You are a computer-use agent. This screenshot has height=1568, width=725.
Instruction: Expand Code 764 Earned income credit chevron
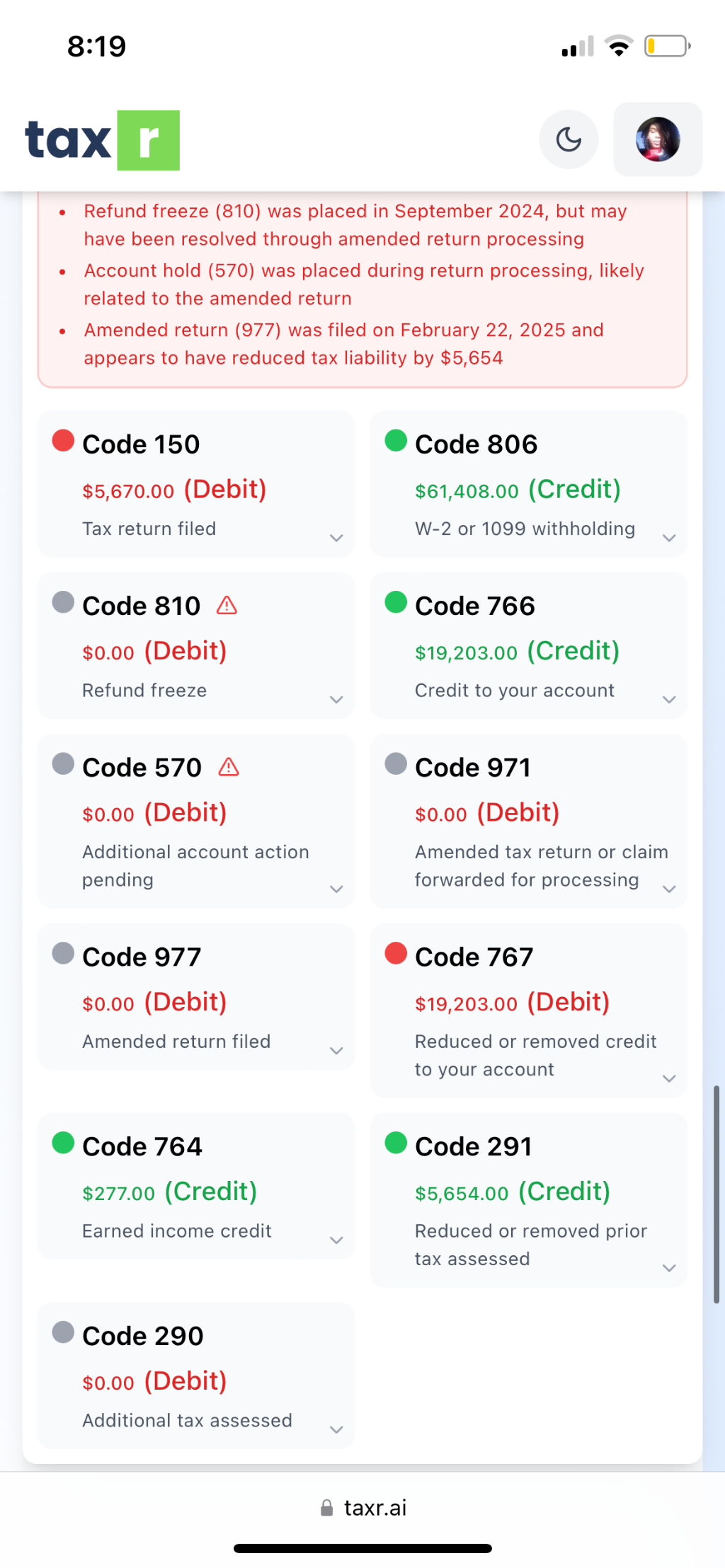coord(336,1240)
